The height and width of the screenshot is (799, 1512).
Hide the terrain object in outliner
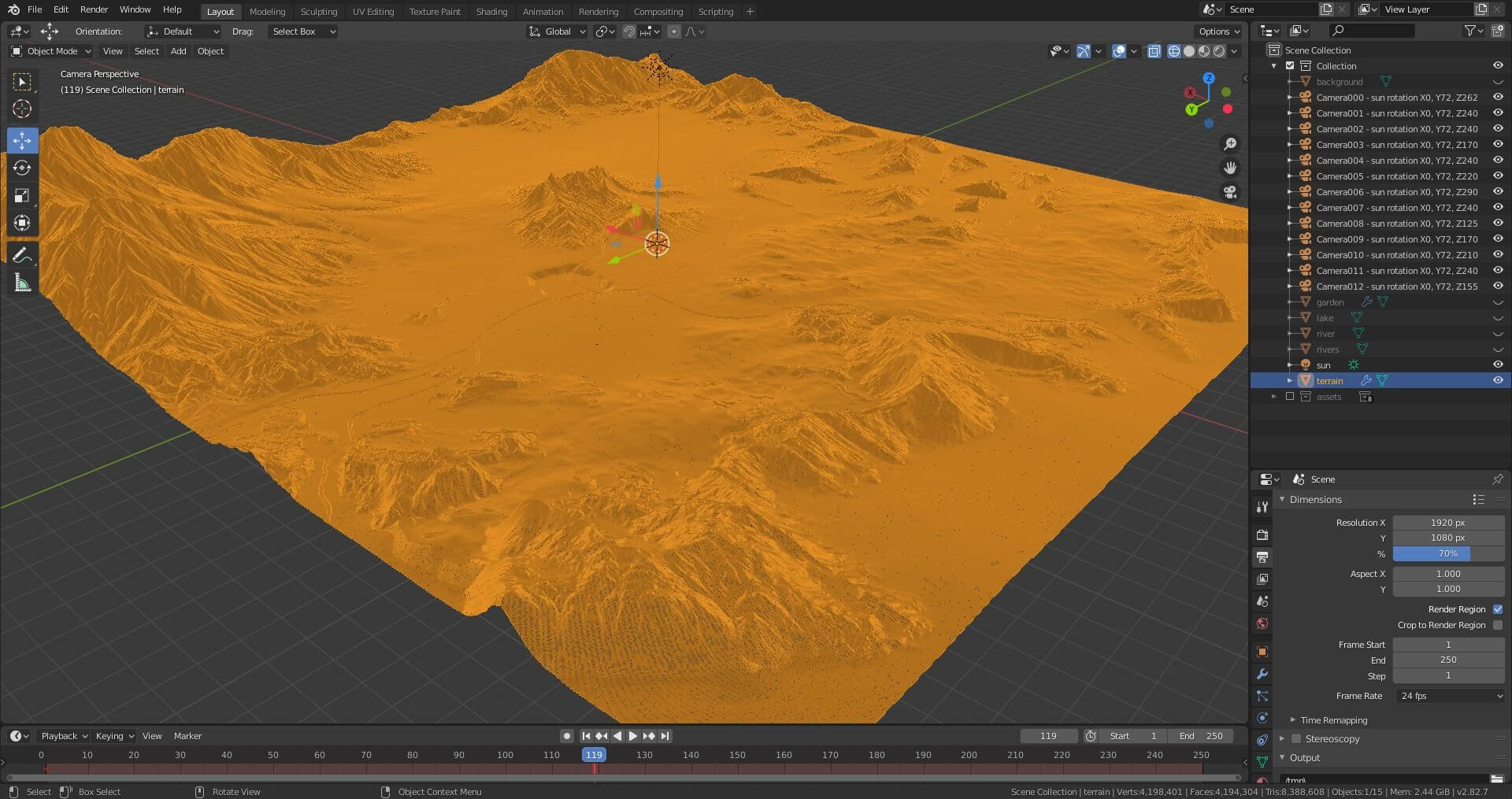(1498, 381)
